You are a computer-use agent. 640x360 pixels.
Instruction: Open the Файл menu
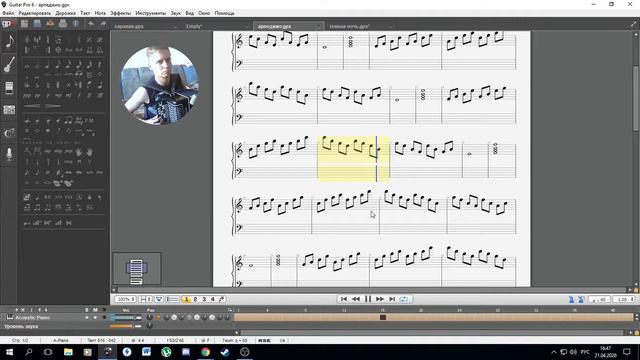[x=8, y=13]
